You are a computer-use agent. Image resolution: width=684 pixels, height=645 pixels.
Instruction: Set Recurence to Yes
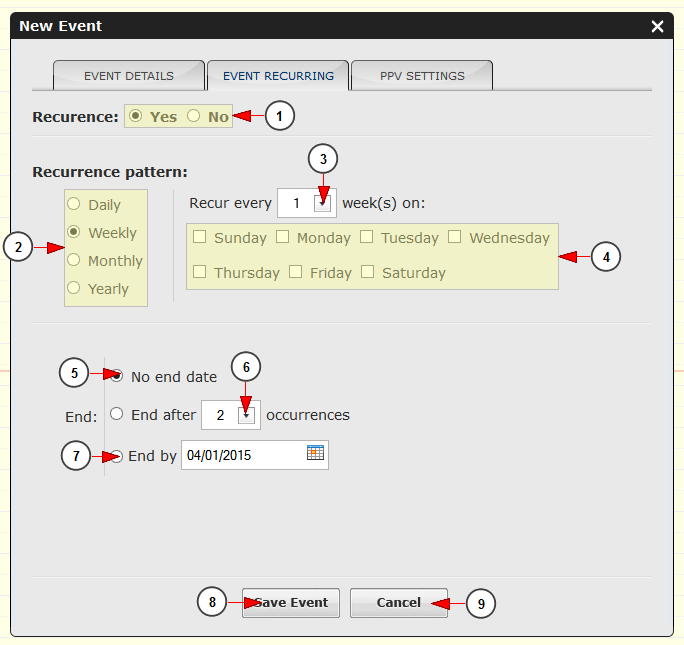pos(136,116)
